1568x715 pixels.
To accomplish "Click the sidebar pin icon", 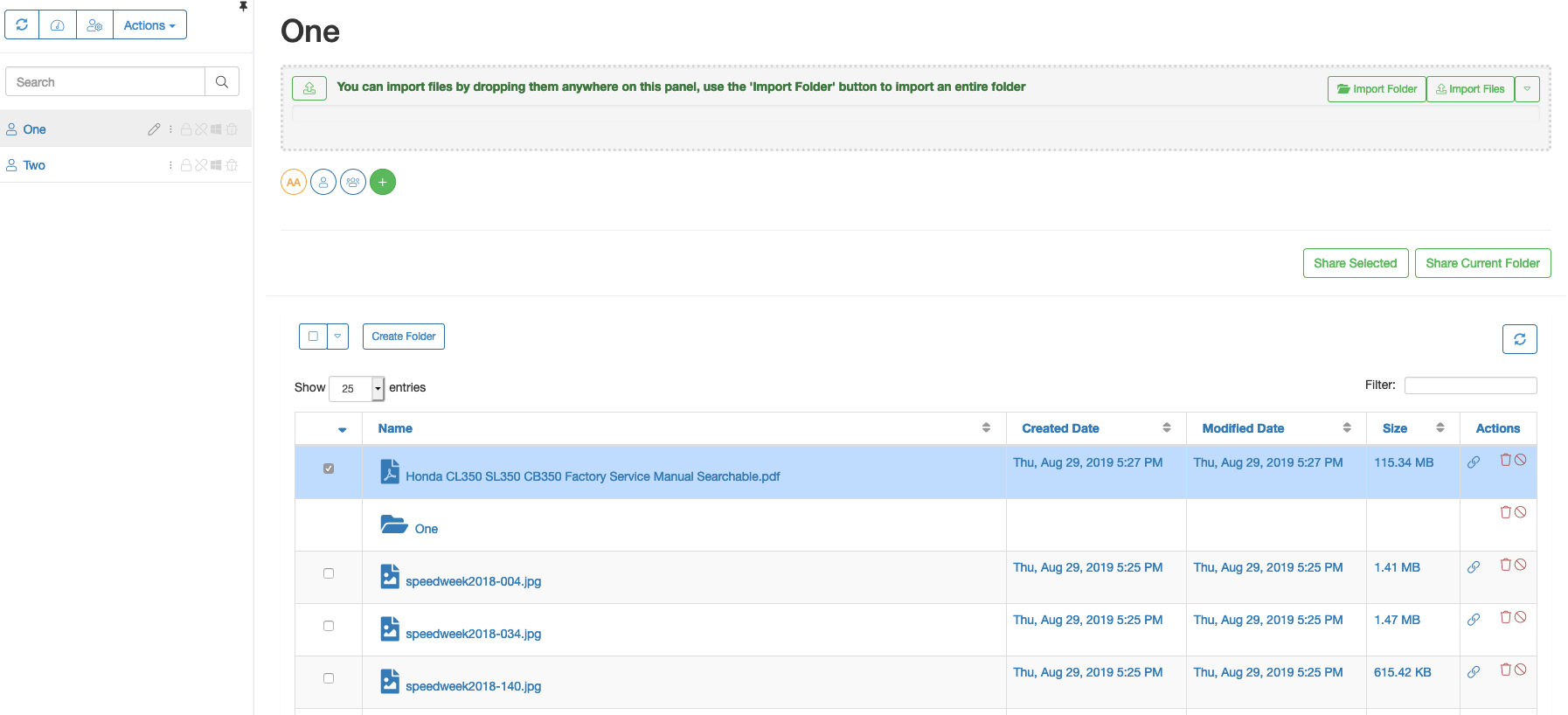I will pos(243,6).
